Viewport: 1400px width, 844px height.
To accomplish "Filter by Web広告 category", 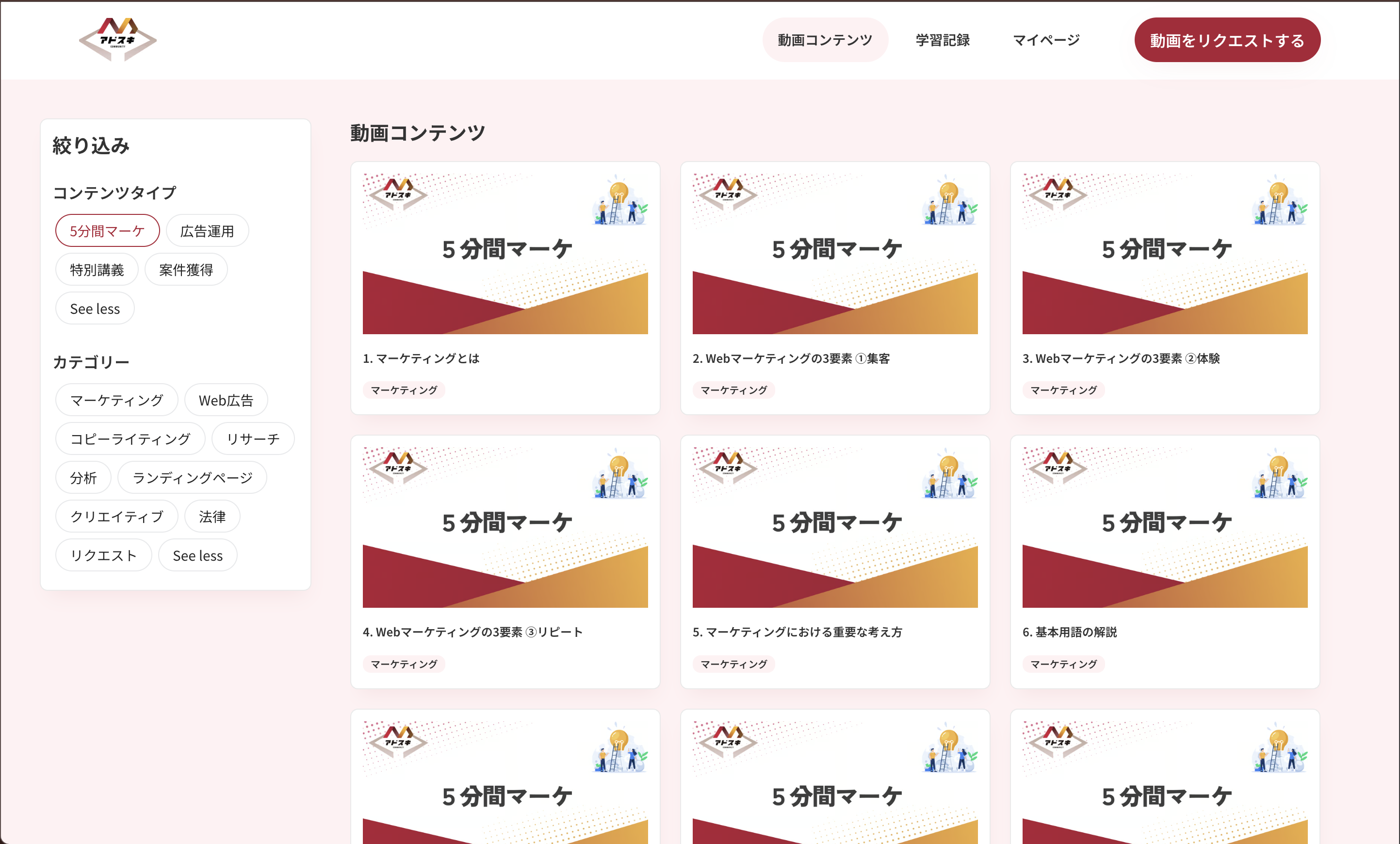I will (x=226, y=400).
